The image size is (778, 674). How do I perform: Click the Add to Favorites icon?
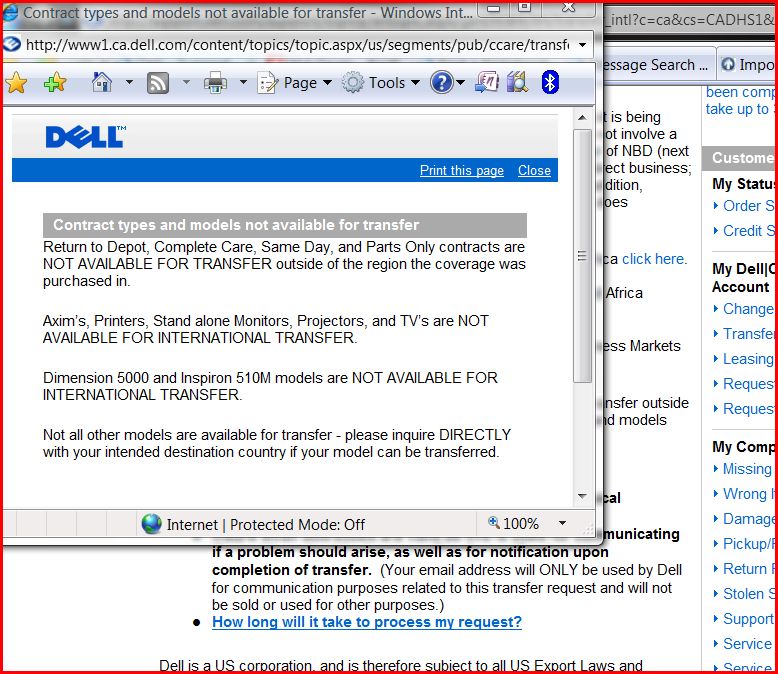click(x=55, y=82)
